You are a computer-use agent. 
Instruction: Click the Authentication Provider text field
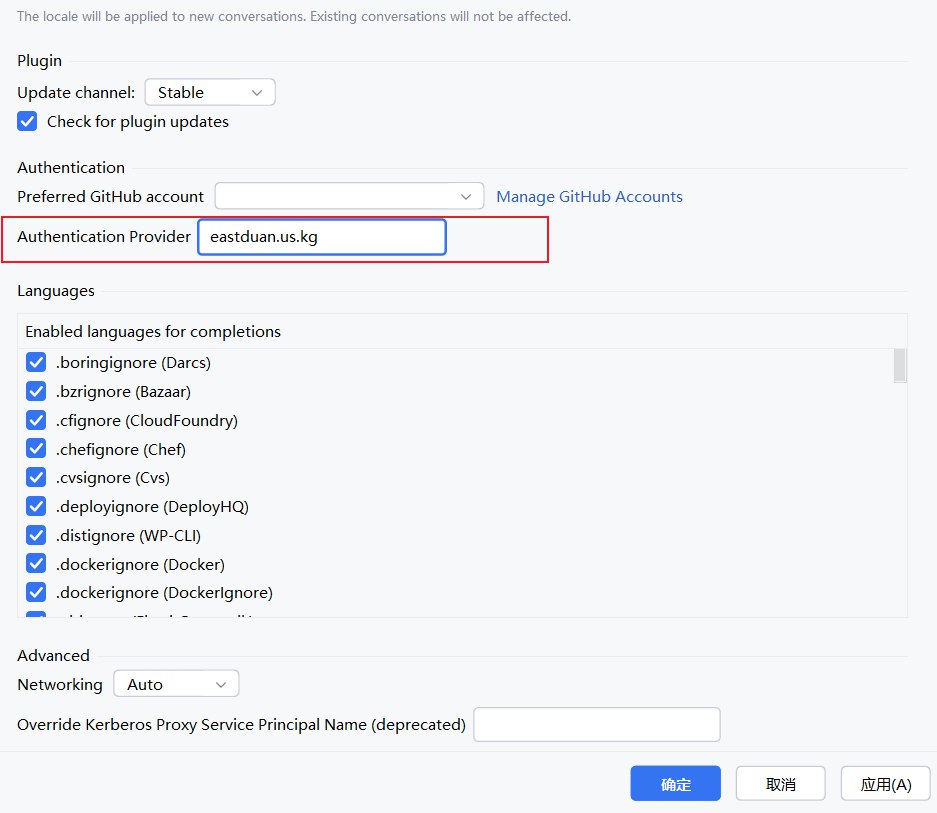point(321,238)
